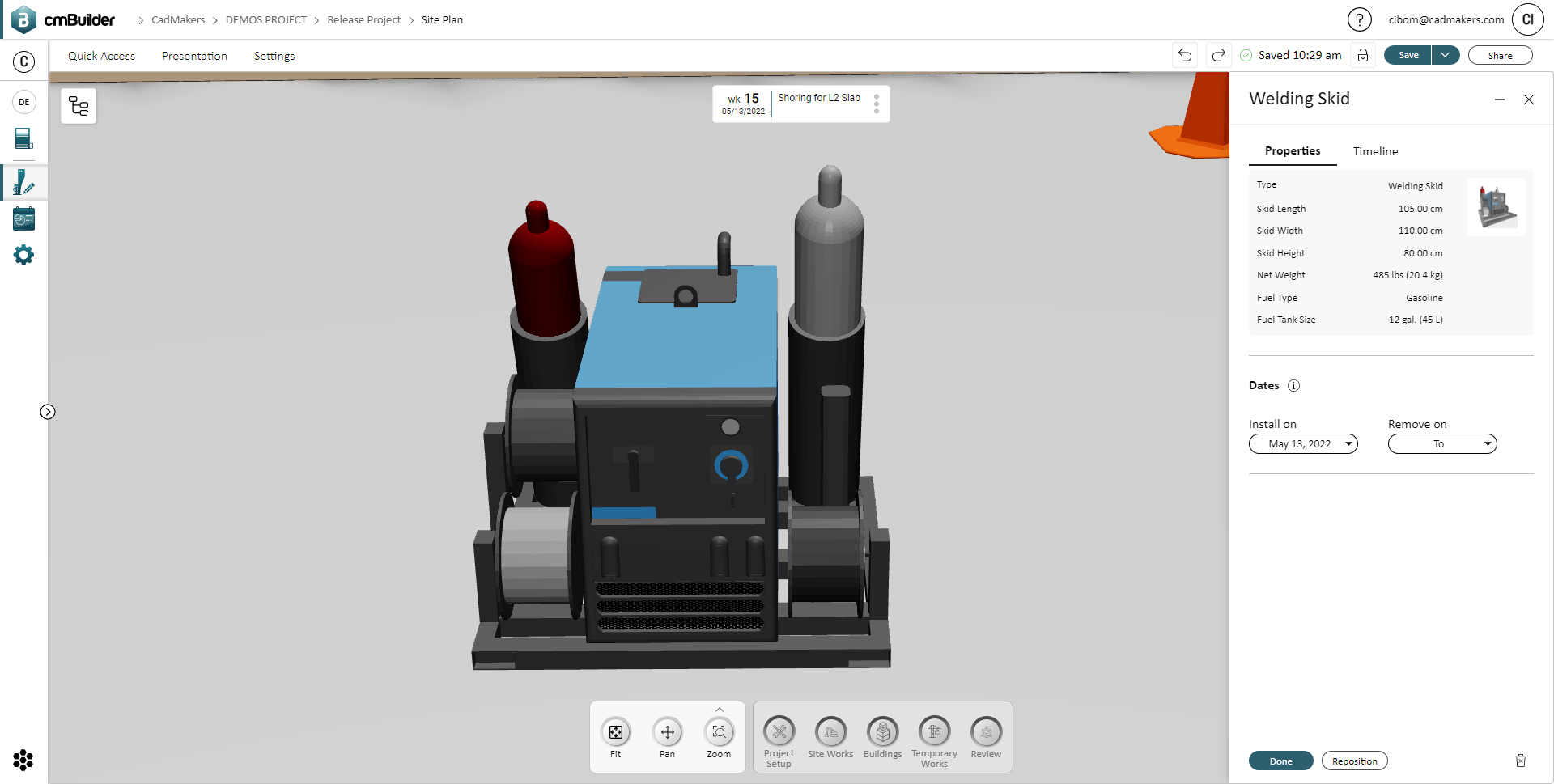Screen dimensions: 1554x784
Task: Click the Site Plan breadcrumb
Action: 442,20
